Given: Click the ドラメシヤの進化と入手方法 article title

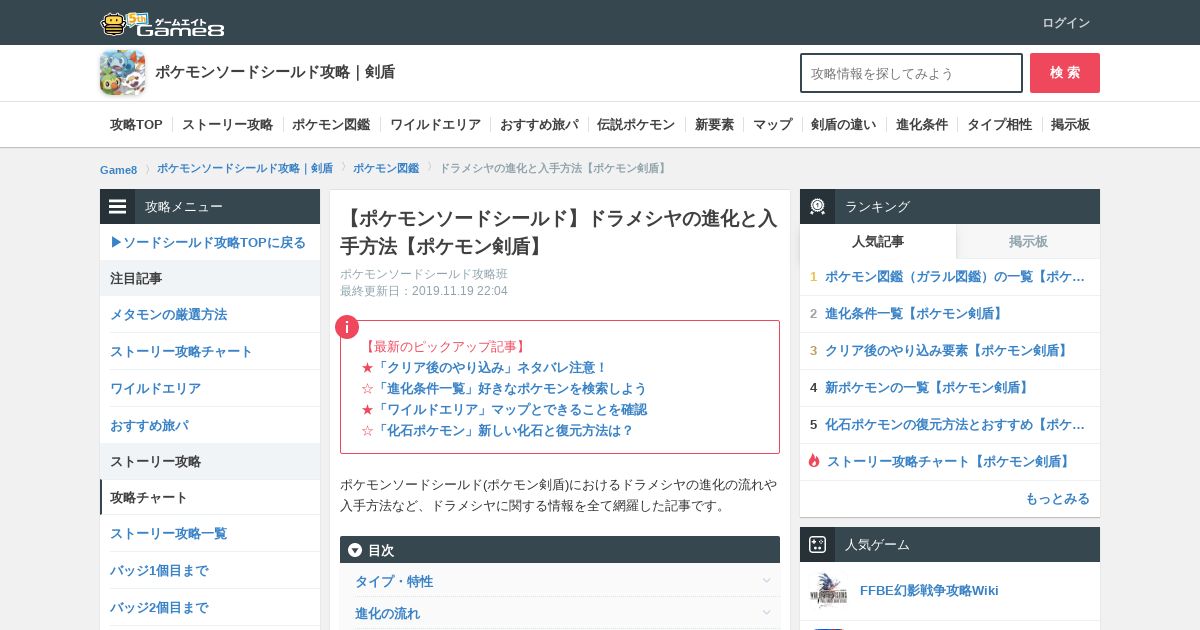Looking at the screenshot, I should (x=558, y=232).
